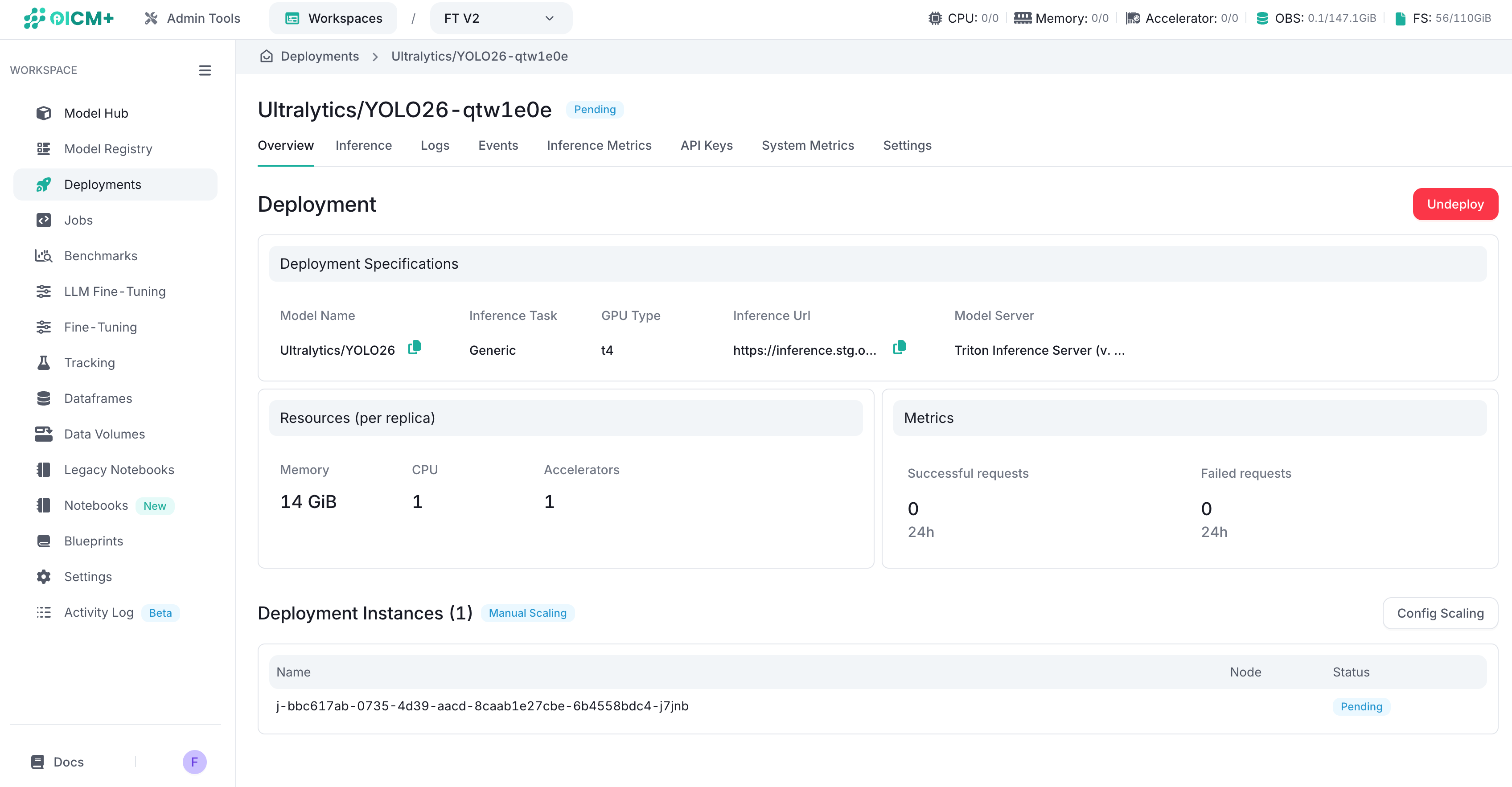
Task: Click the Data Volumes drive icon
Action: click(x=43, y=434)
